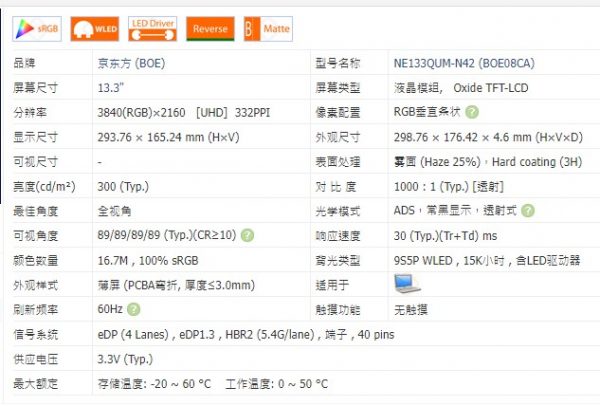Select the Oxide TFT-LCD panel type text
Viewport: 600px width, 406px height.
click(x=491, y=88)
